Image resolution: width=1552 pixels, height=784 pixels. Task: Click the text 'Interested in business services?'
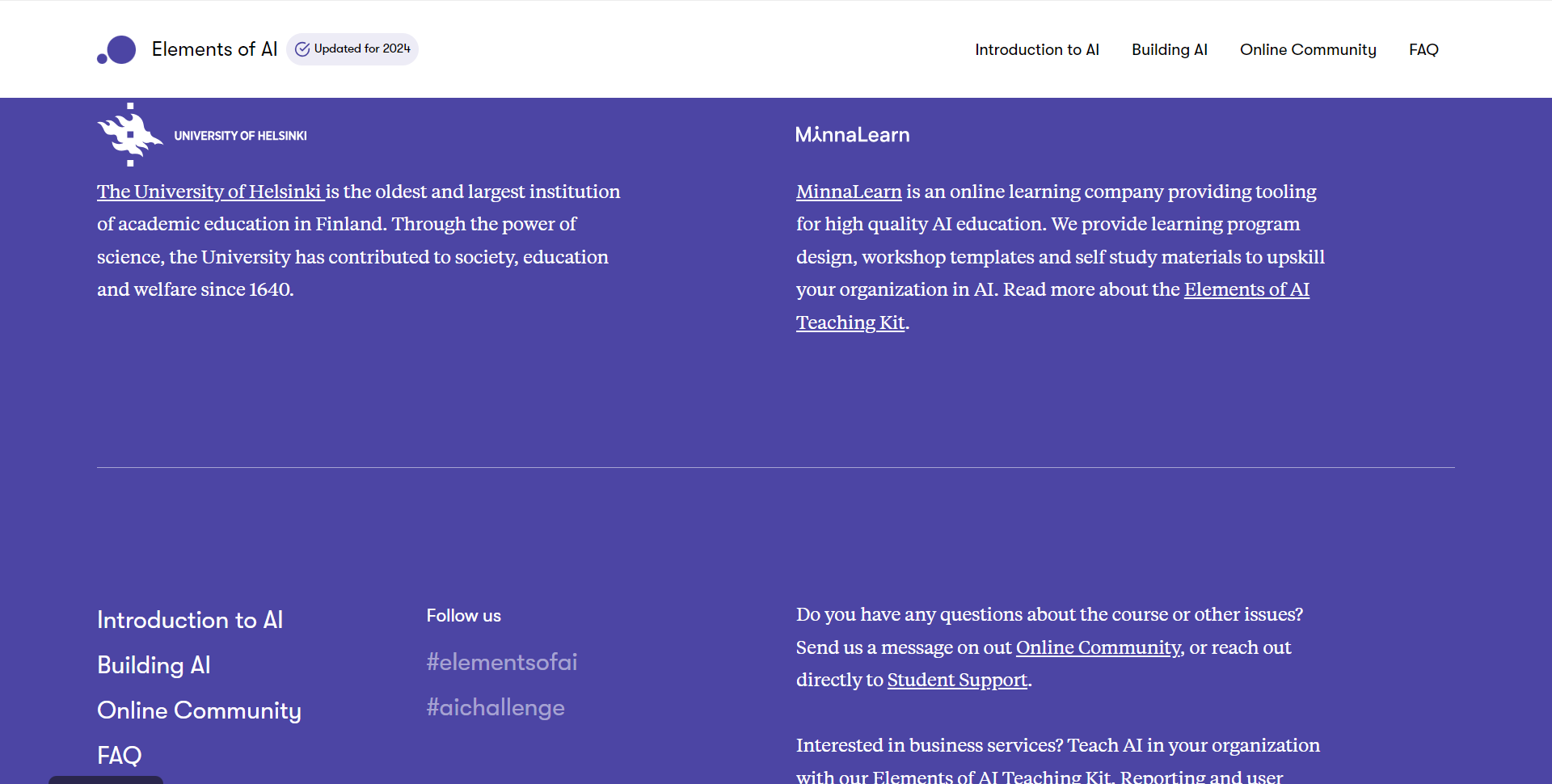click(930, 745)
